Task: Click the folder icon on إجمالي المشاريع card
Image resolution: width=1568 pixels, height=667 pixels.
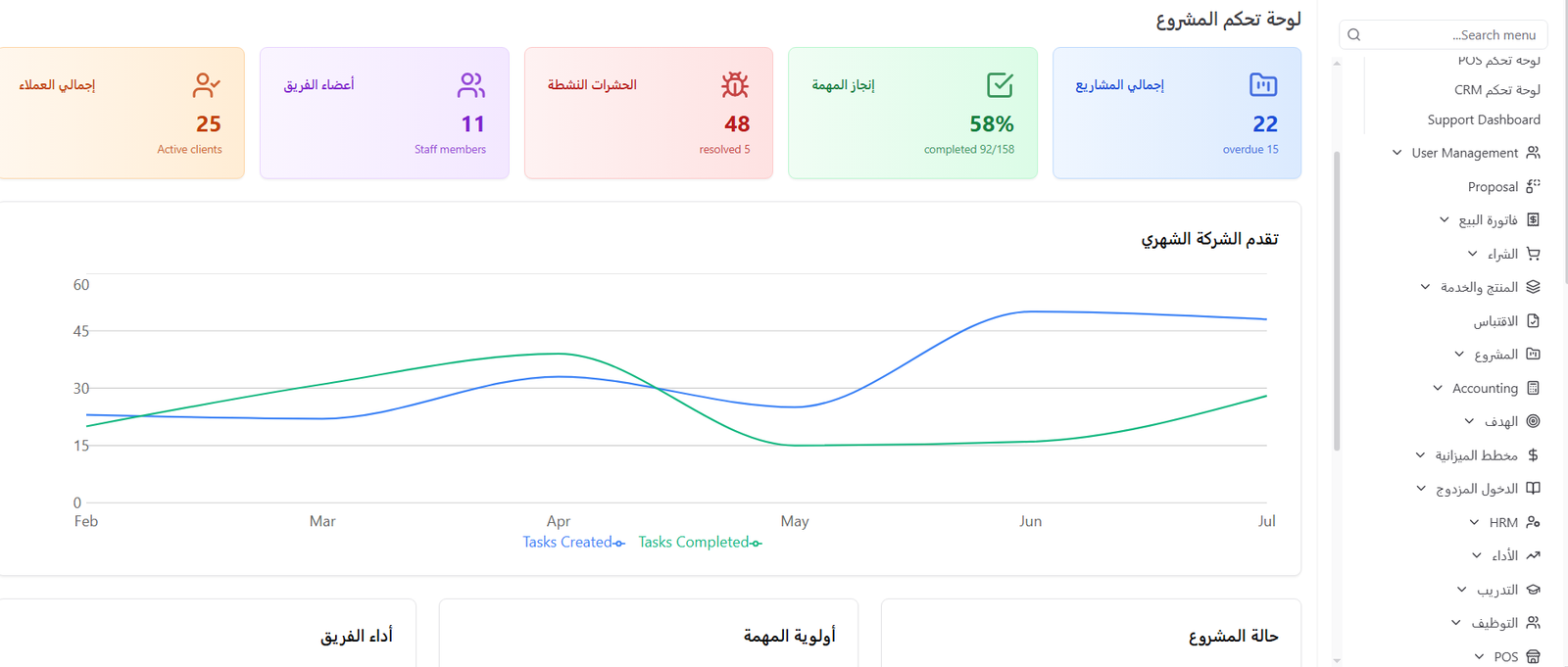Action: point(1263,85)
